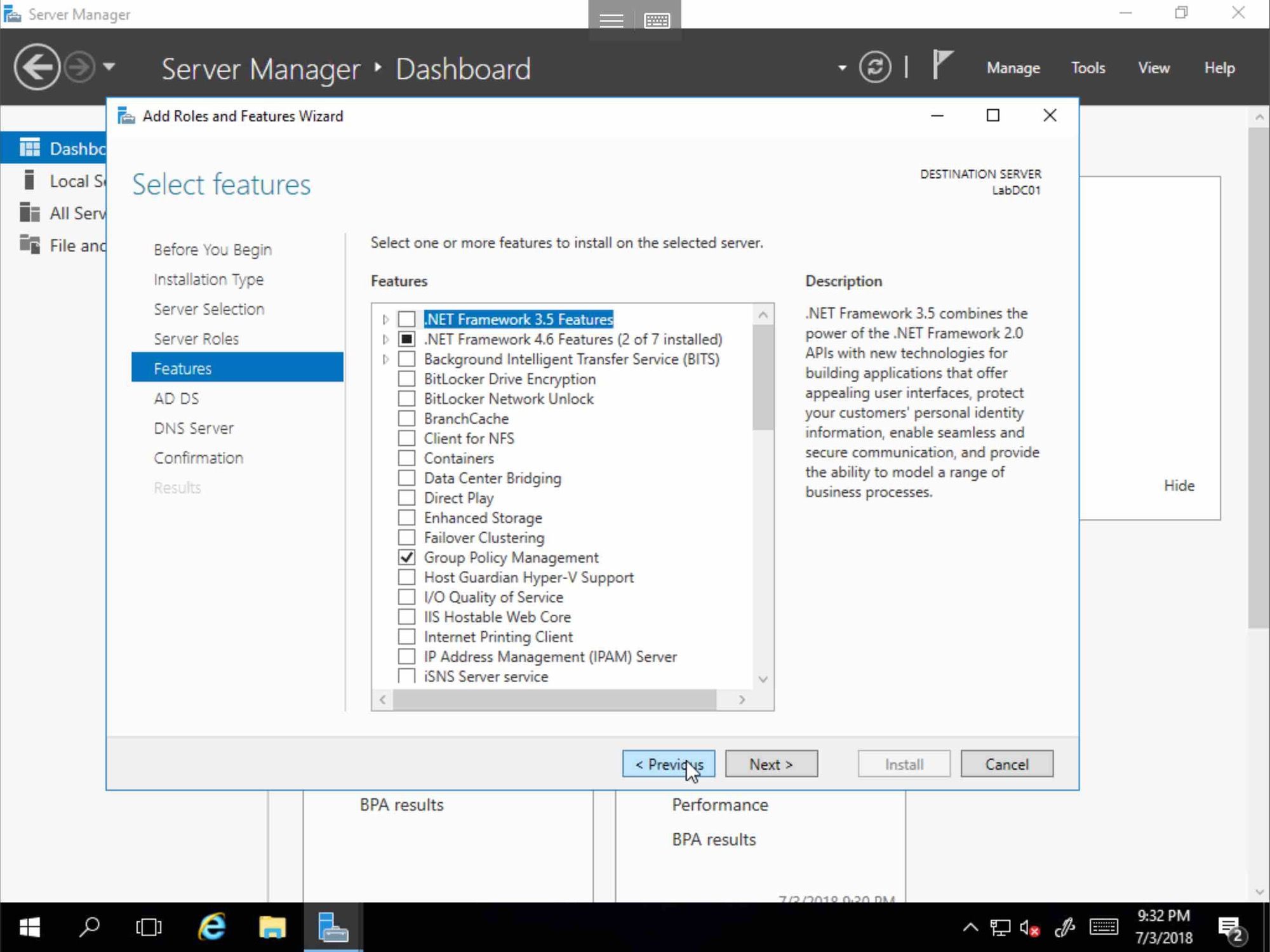Go to Server Roles wizard step
1270x952 pixels.
196,339
